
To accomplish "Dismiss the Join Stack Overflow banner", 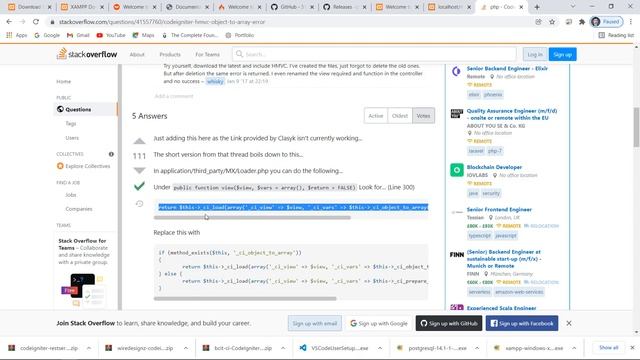I will (x=569, y=323).
